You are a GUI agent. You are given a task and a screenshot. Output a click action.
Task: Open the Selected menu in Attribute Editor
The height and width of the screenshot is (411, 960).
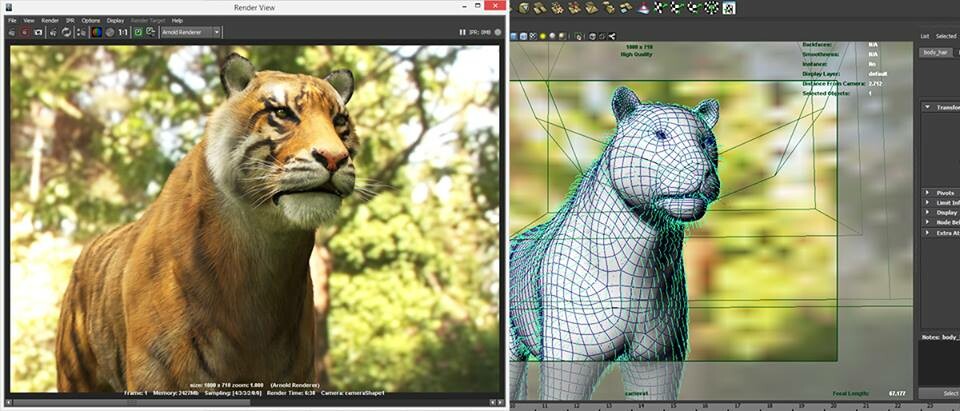click(x=946, y=36)
